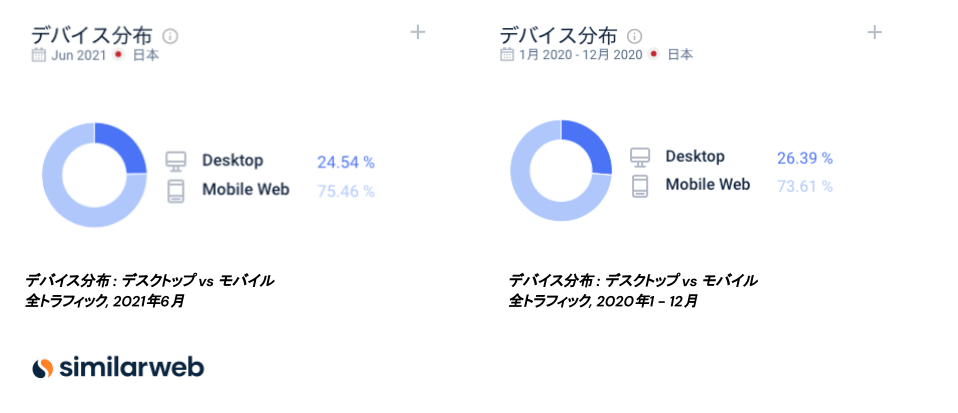The image size is (958, 413).
Task: Click the 24.54 % Desktop value
Action: tap(345, 162)
